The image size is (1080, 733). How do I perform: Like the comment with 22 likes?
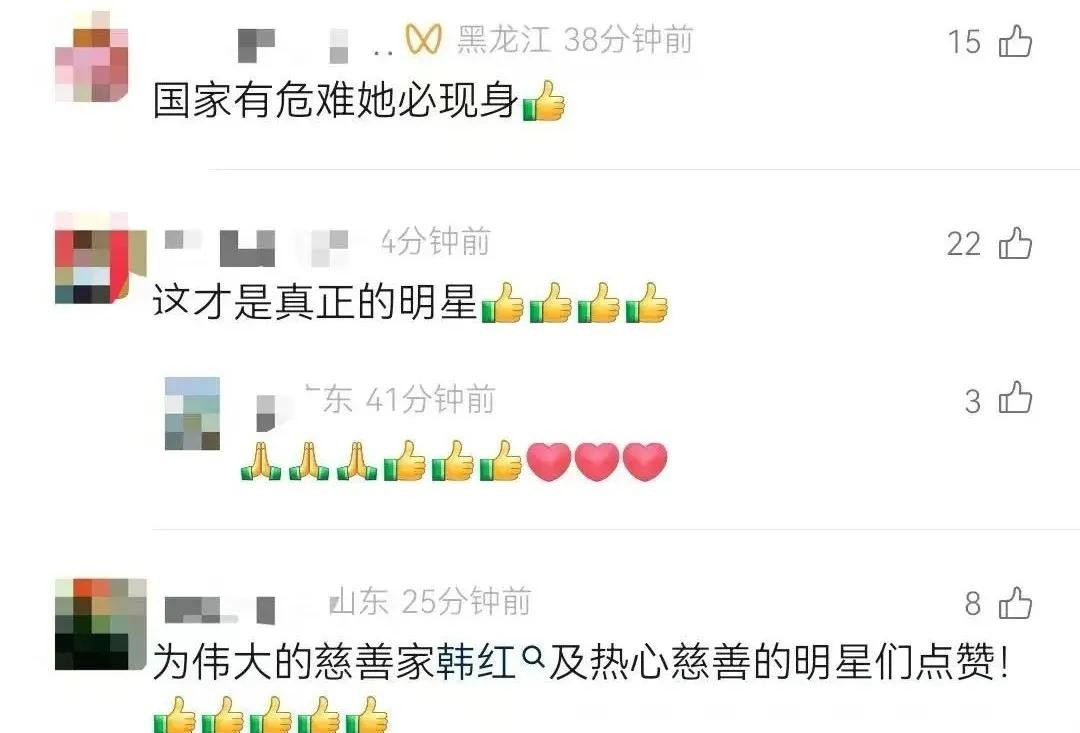pyautogui.click(x=1015, y=244)
